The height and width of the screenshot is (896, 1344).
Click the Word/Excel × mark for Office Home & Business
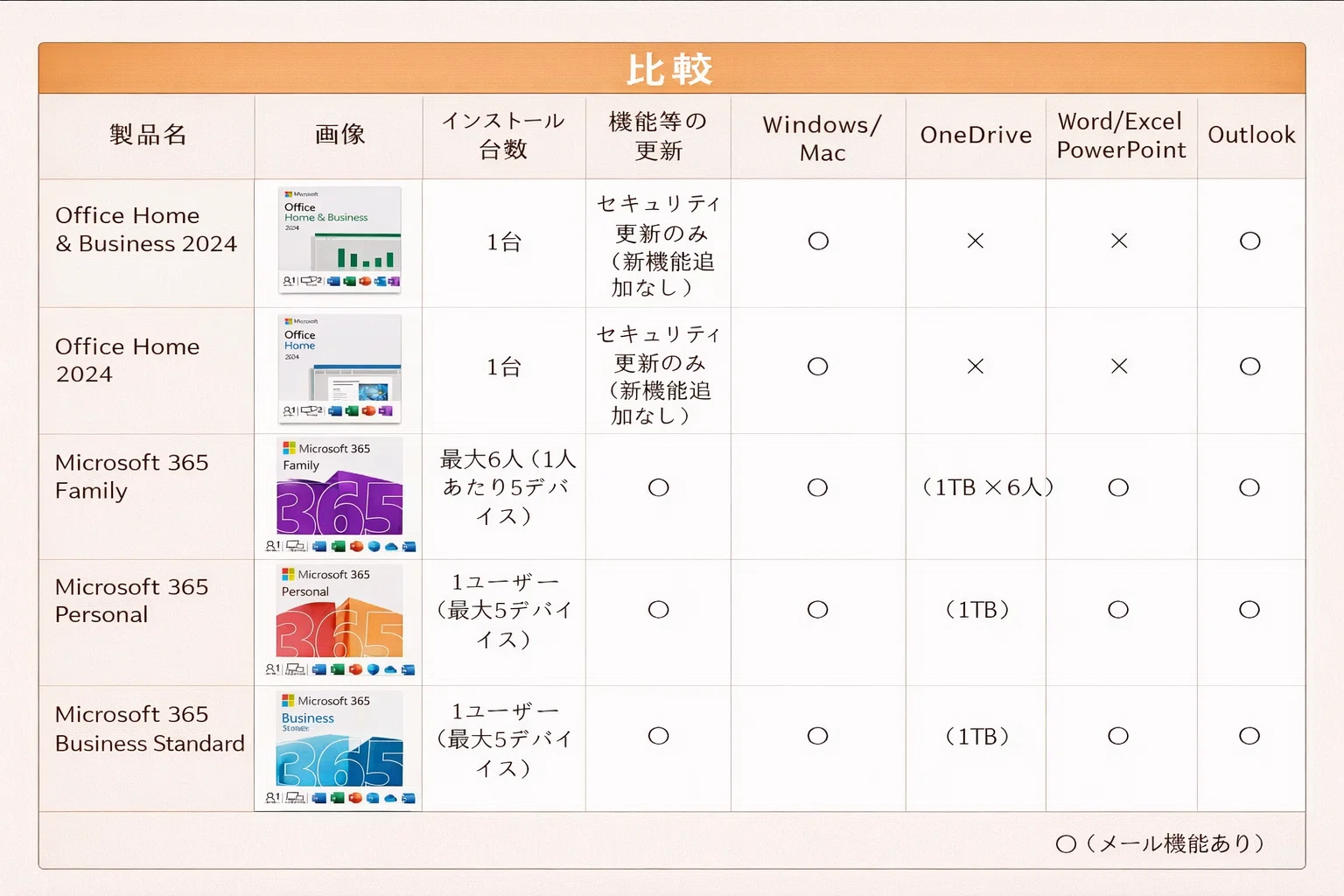tap(1119, 241)
